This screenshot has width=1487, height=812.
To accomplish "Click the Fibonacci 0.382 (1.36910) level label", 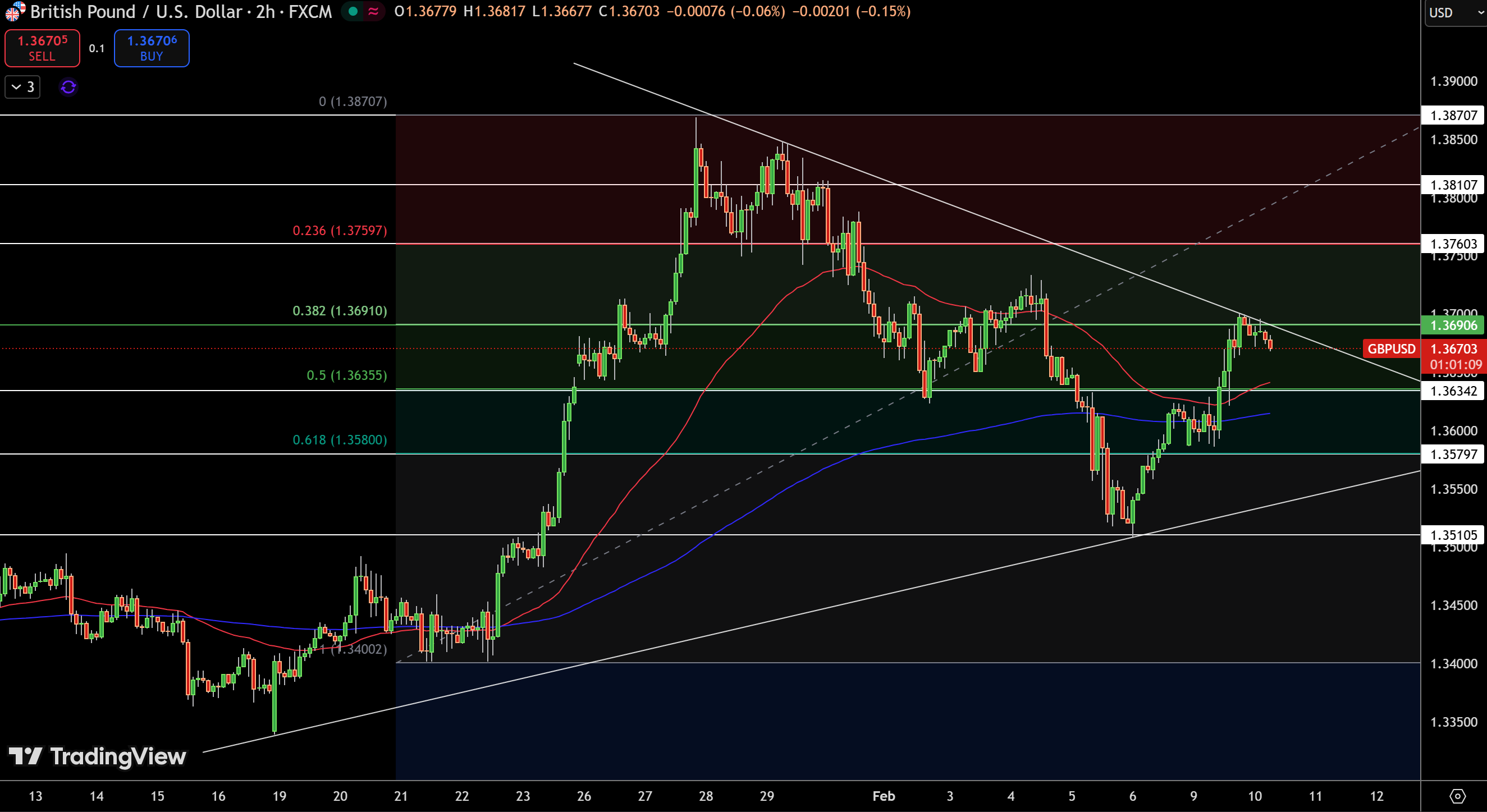I will [340, 310].
